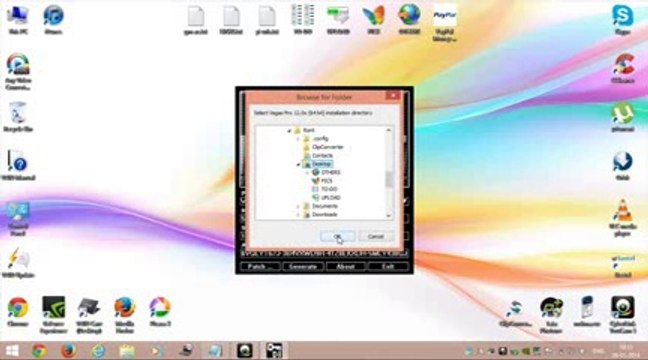
Task: Switch to keygen app on taskbar
Action: [274, 351]
